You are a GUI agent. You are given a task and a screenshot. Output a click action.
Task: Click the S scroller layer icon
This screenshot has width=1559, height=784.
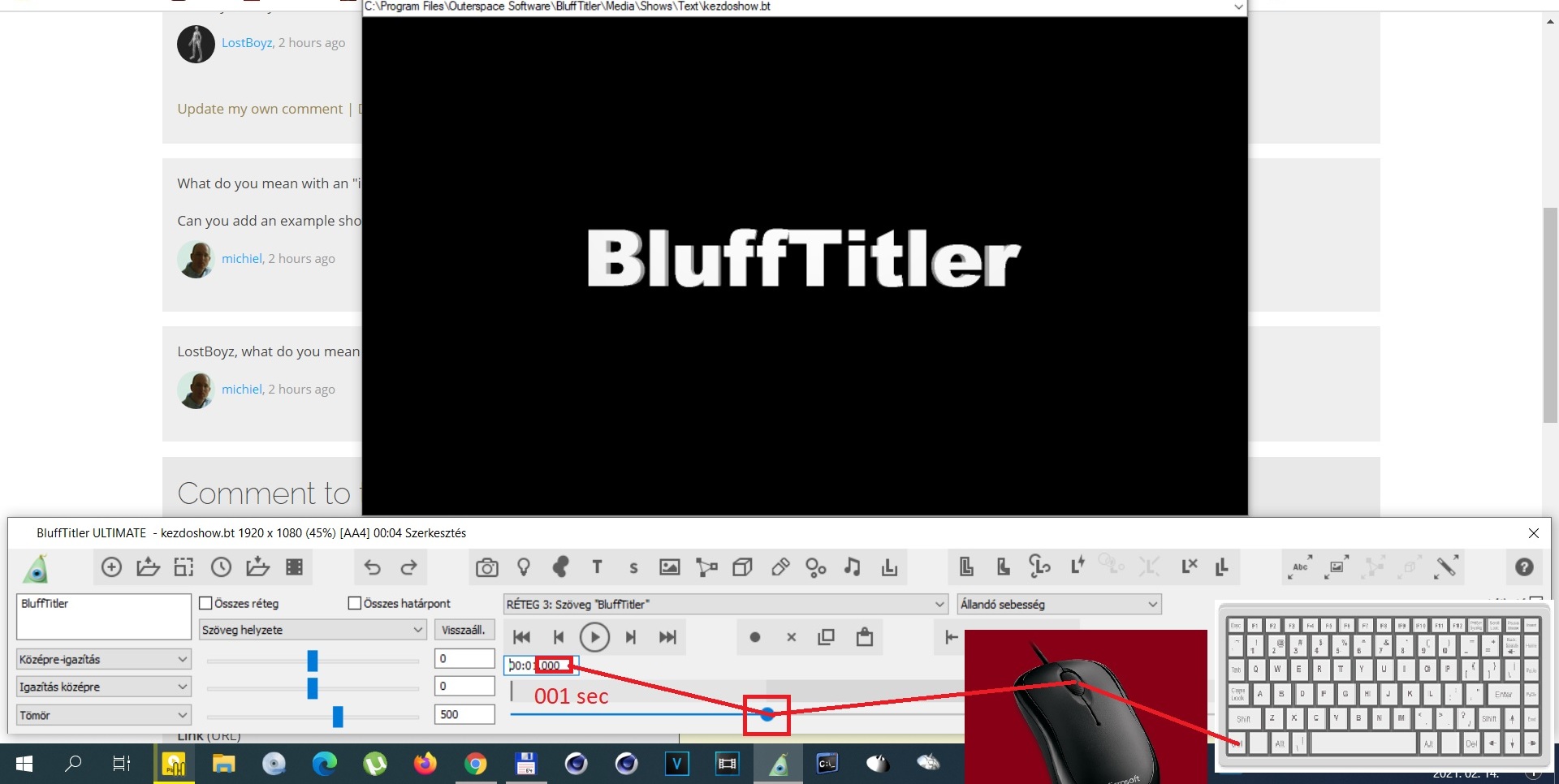tap(633, 568)
